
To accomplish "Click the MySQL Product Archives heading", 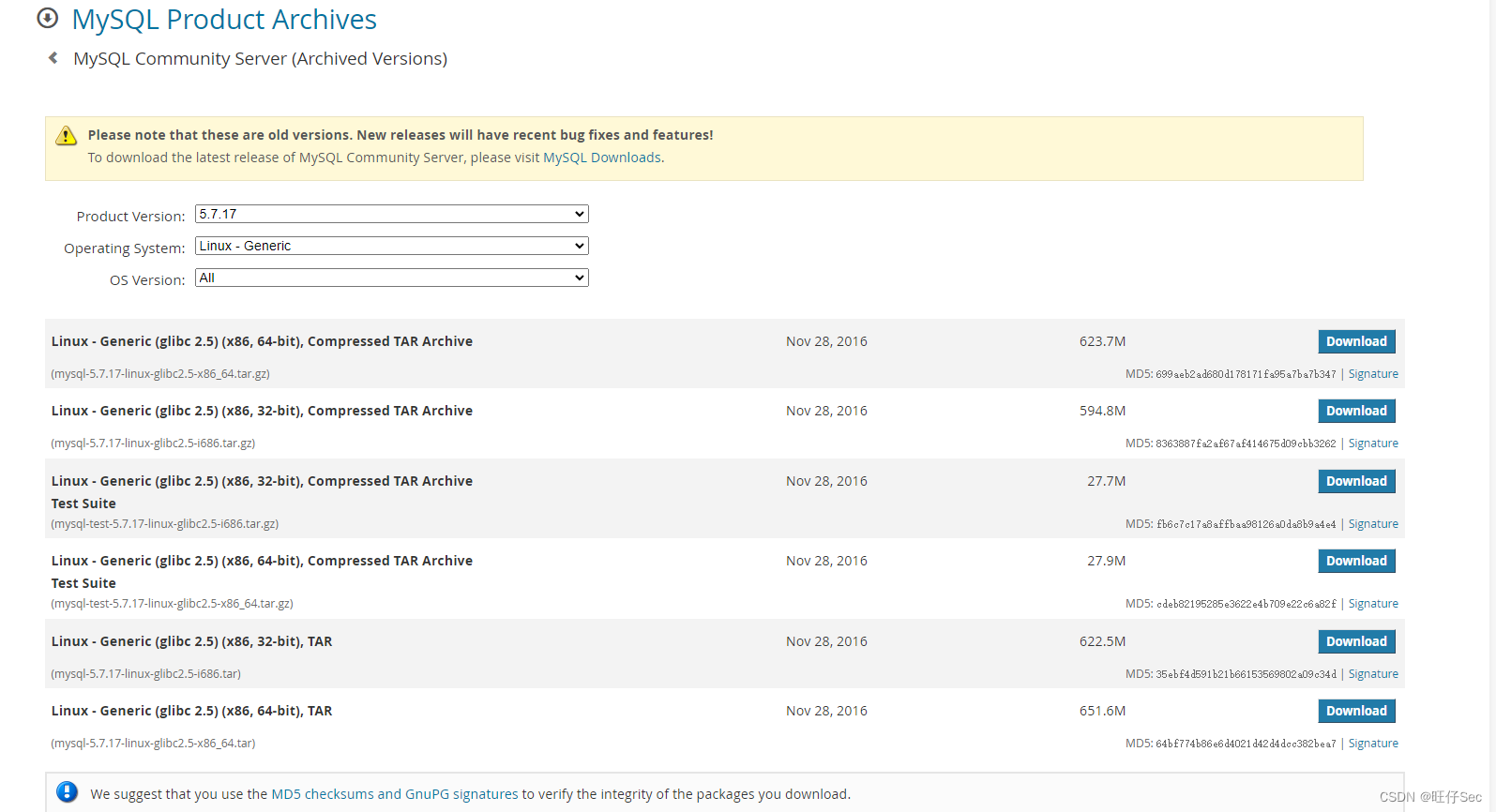I will tap(224, 20).
